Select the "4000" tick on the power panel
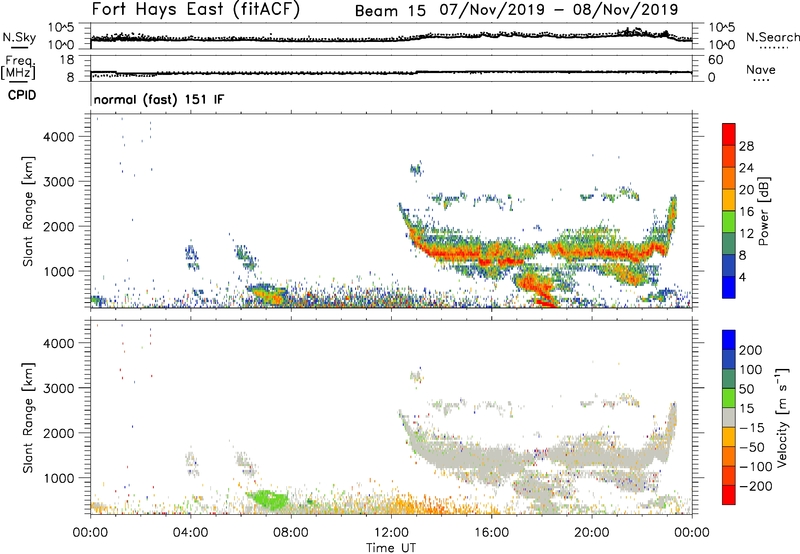 click(x=58, y=137)
